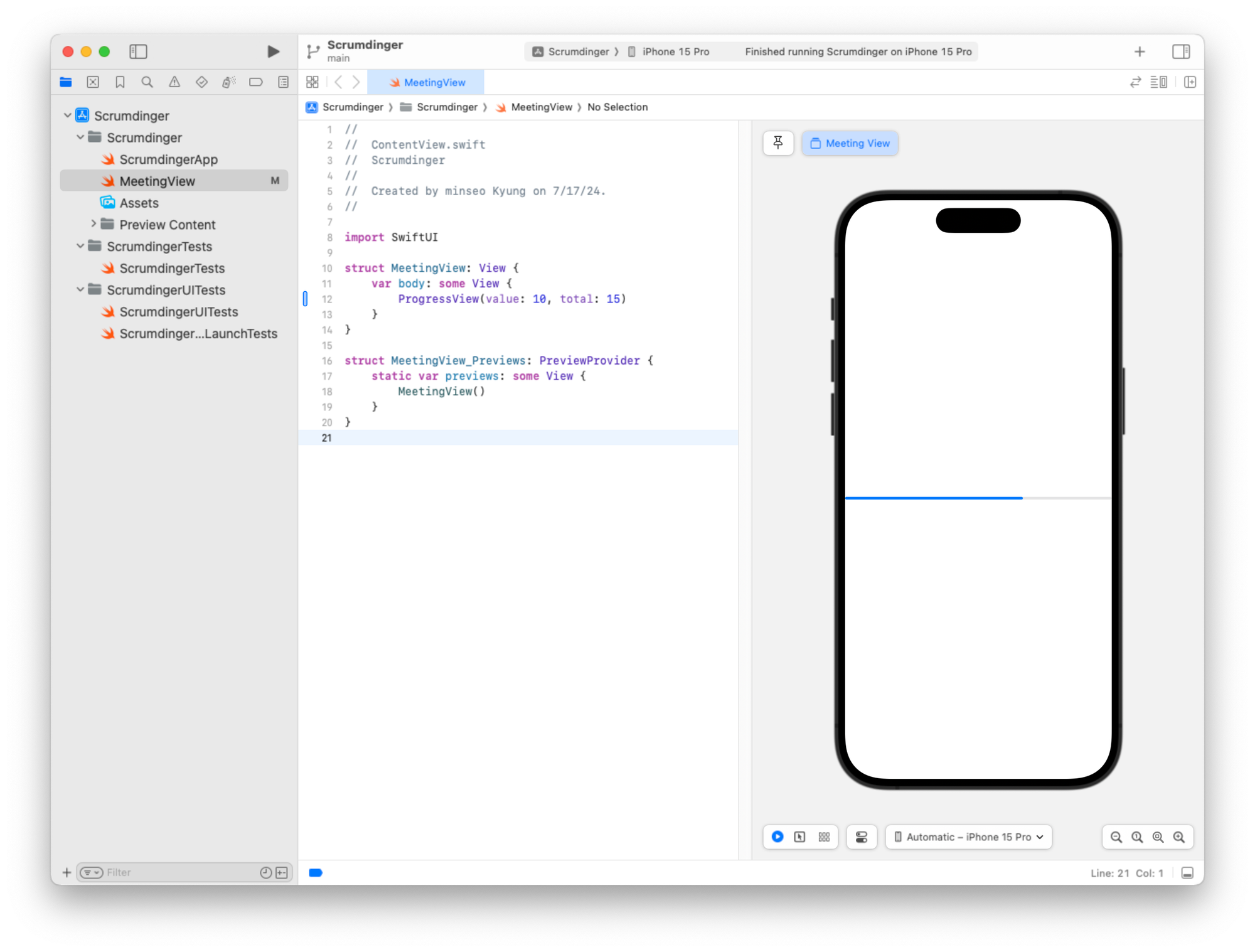Pin the preview with the pin icon
Image resolution: width=1255 pixels, height=952 pixels.
[778, 143]
